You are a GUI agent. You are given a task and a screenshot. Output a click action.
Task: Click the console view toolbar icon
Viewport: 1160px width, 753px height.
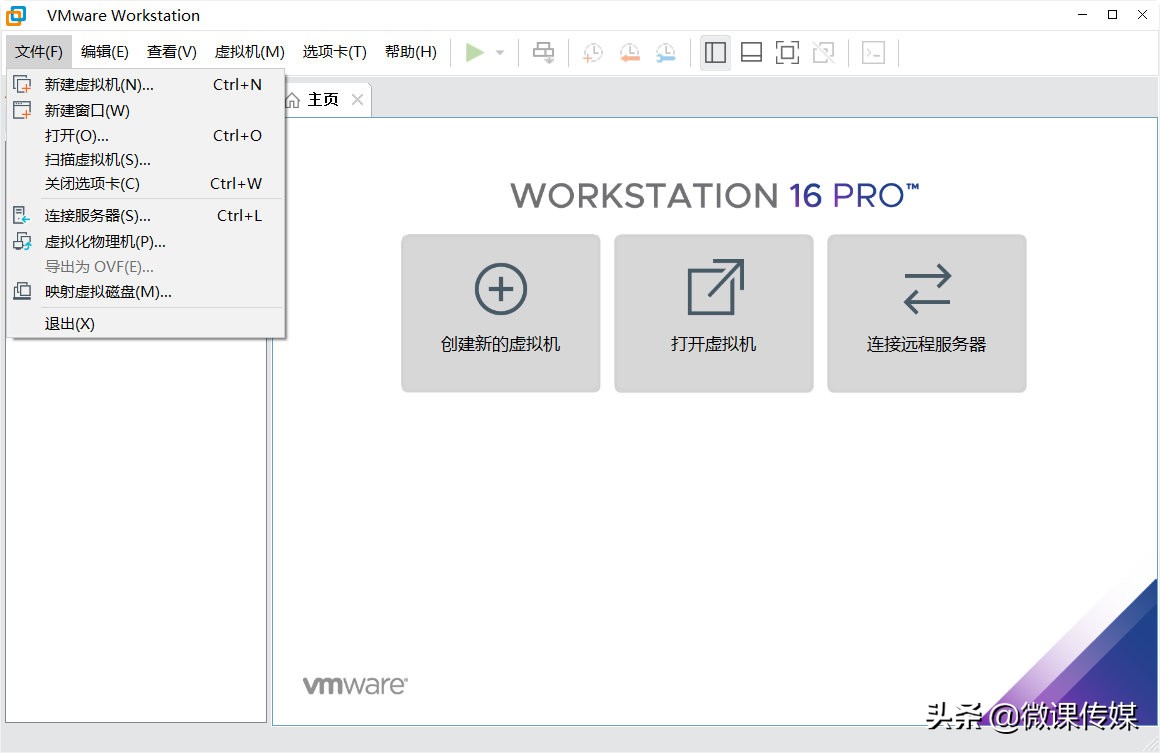[874, 53]
